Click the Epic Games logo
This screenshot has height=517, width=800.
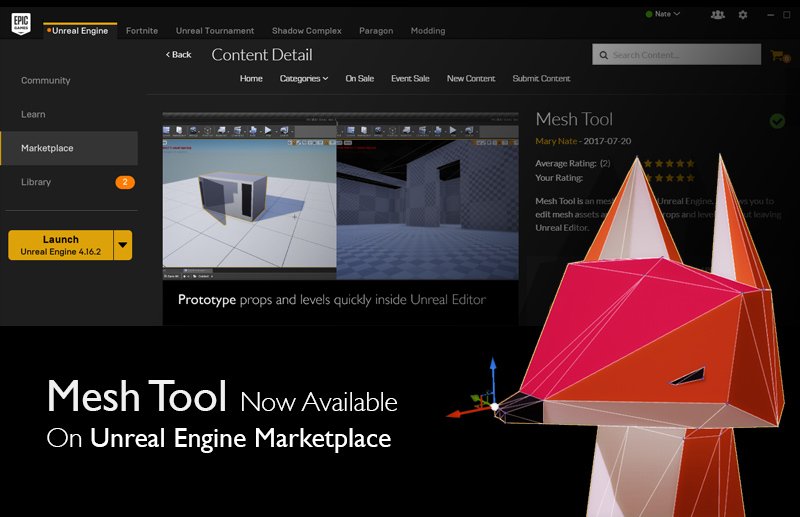tap(21, 23)
